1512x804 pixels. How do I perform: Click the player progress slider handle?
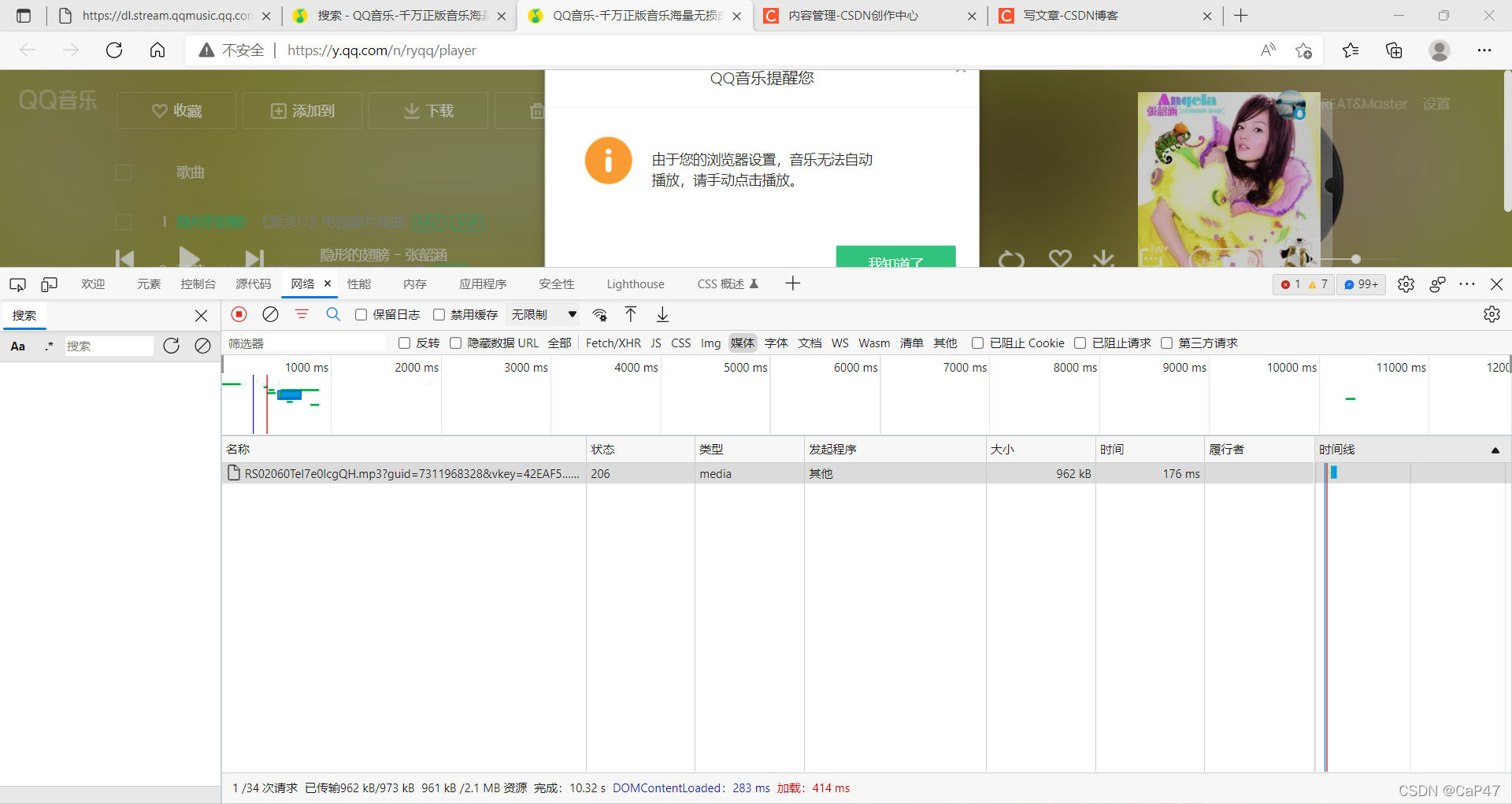1355,259
